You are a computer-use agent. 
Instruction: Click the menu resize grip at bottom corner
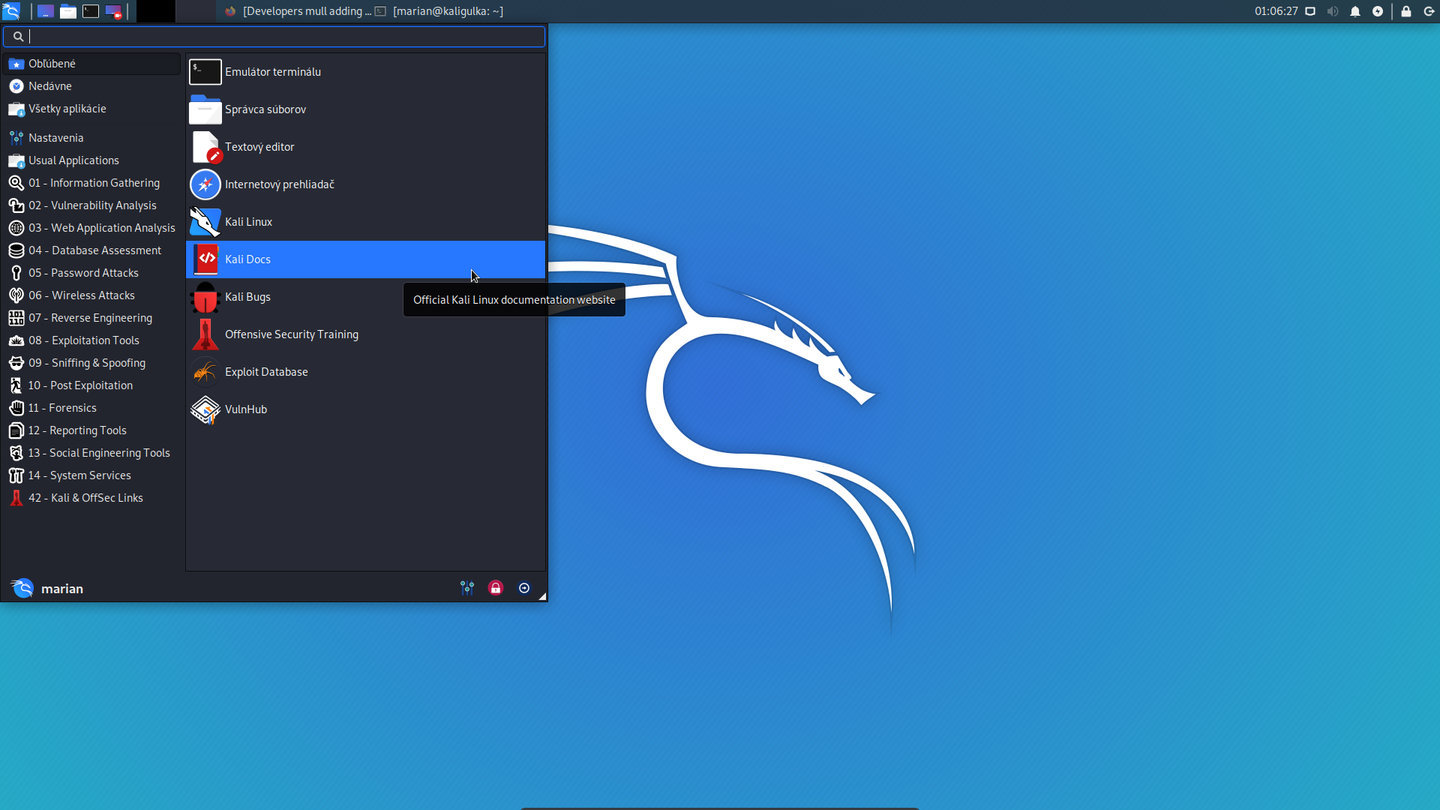point(542,597)
